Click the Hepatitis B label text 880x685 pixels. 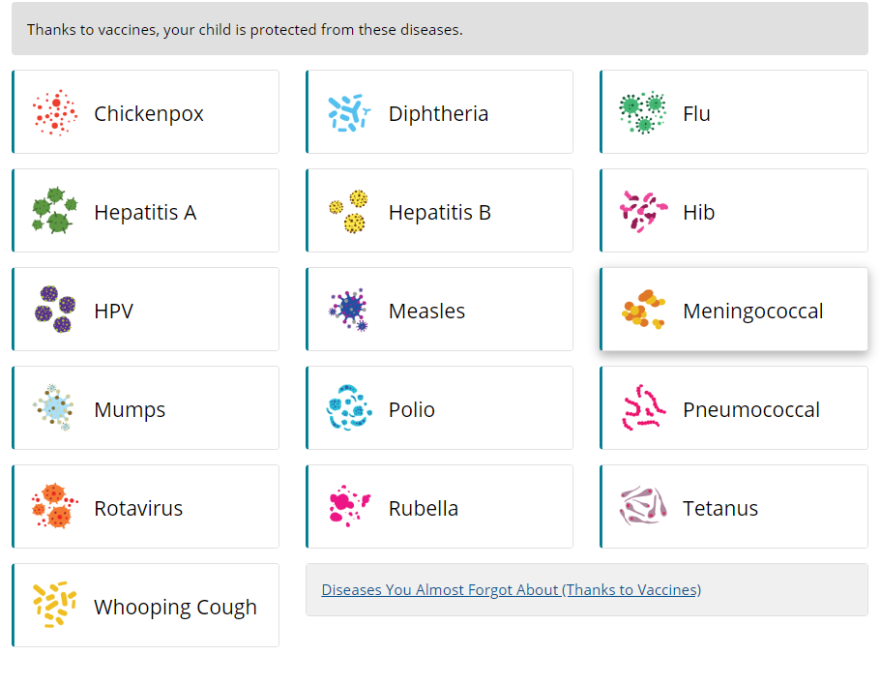439,213
